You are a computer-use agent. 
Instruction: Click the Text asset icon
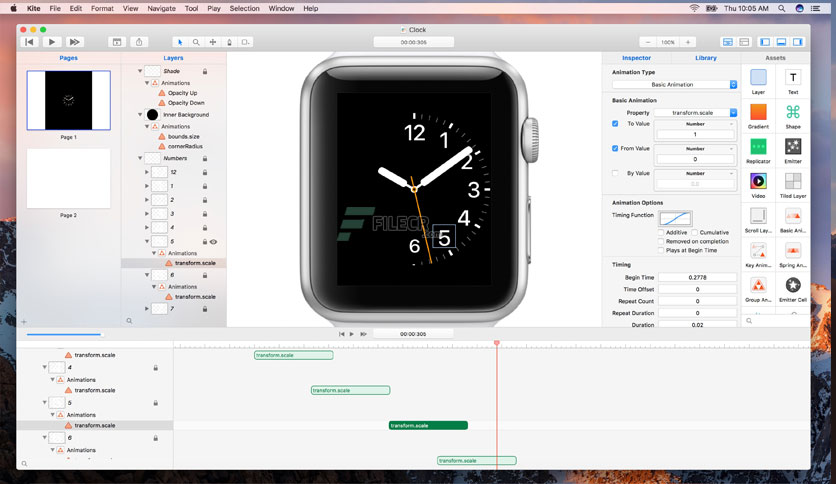pyautogui.click(x=792, y=77)
